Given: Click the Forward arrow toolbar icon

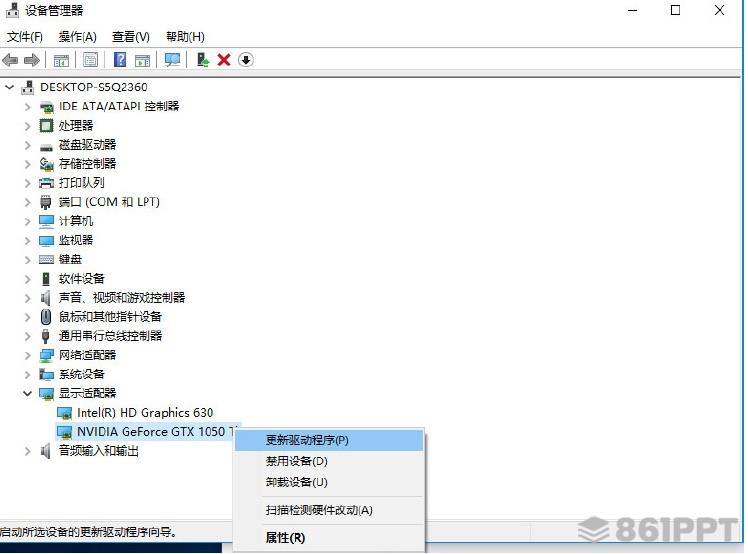Looking at the screenshot, I should pos(31,60).
